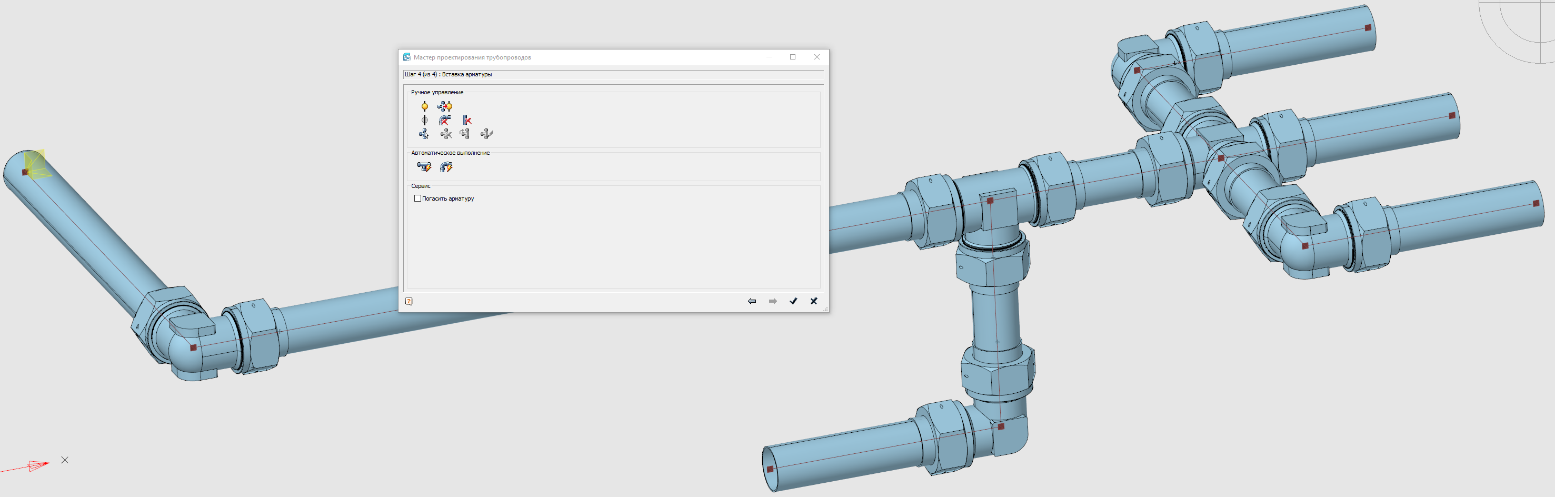Click the gray nodes with X icon
This screenshot has width=1555, height=497.
446,133
